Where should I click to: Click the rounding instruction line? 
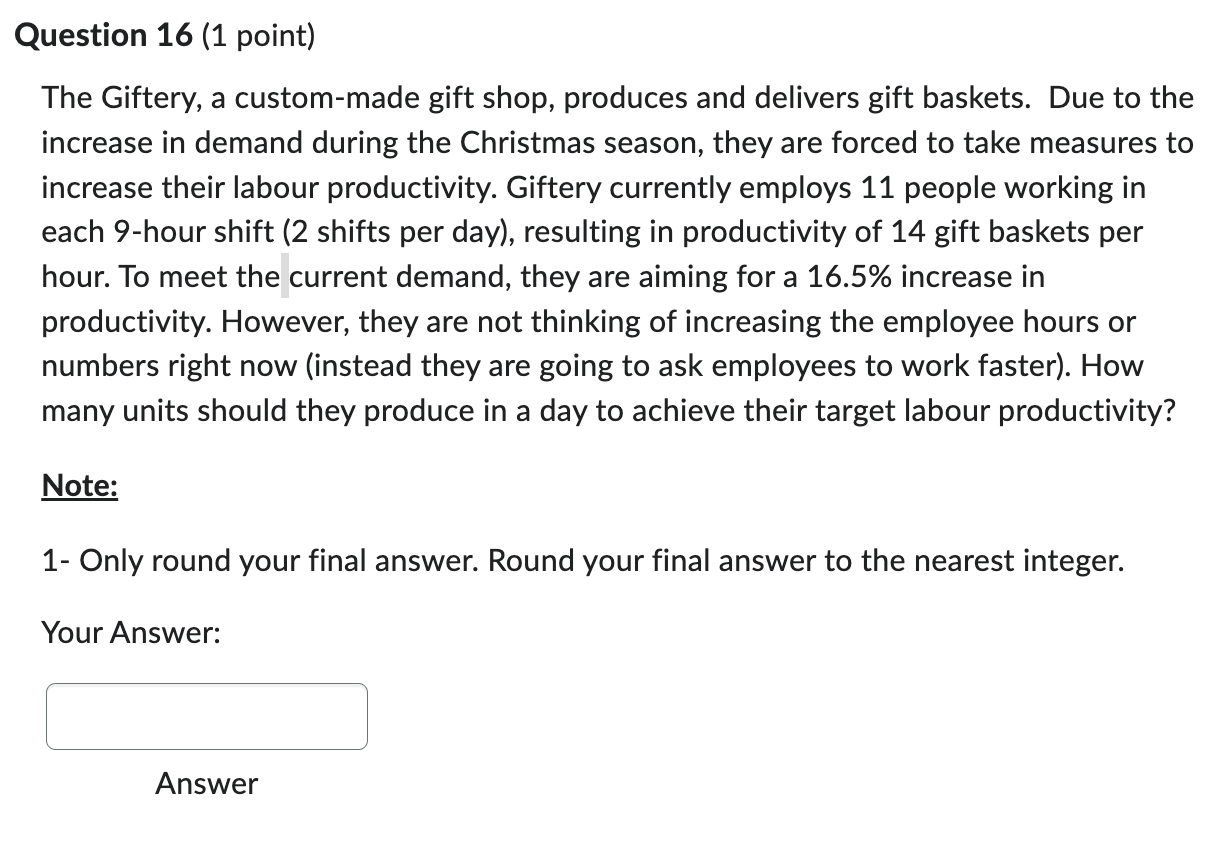(x=582, y=560)
